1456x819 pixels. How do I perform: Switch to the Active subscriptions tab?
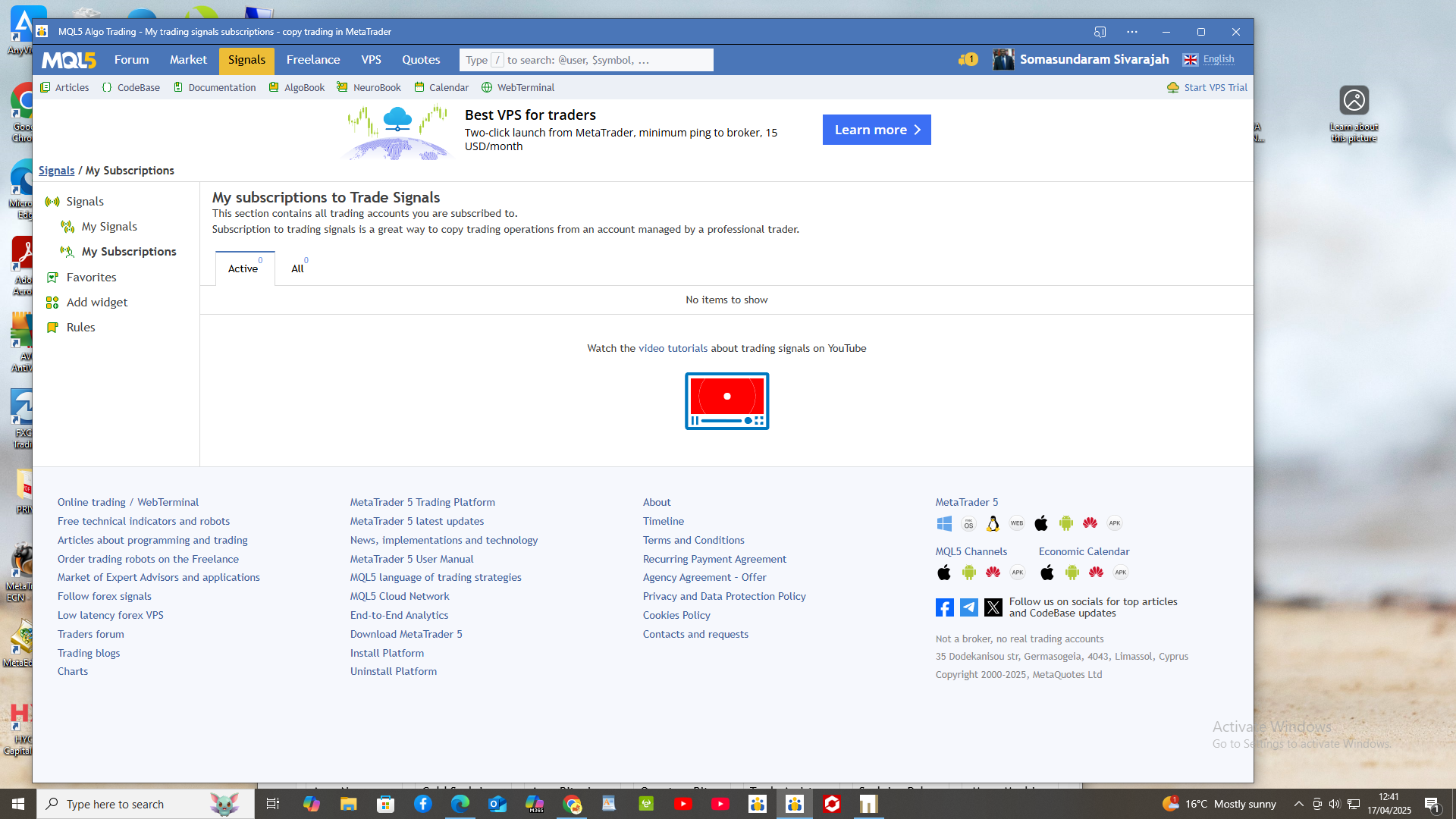(x=245, y=268)
